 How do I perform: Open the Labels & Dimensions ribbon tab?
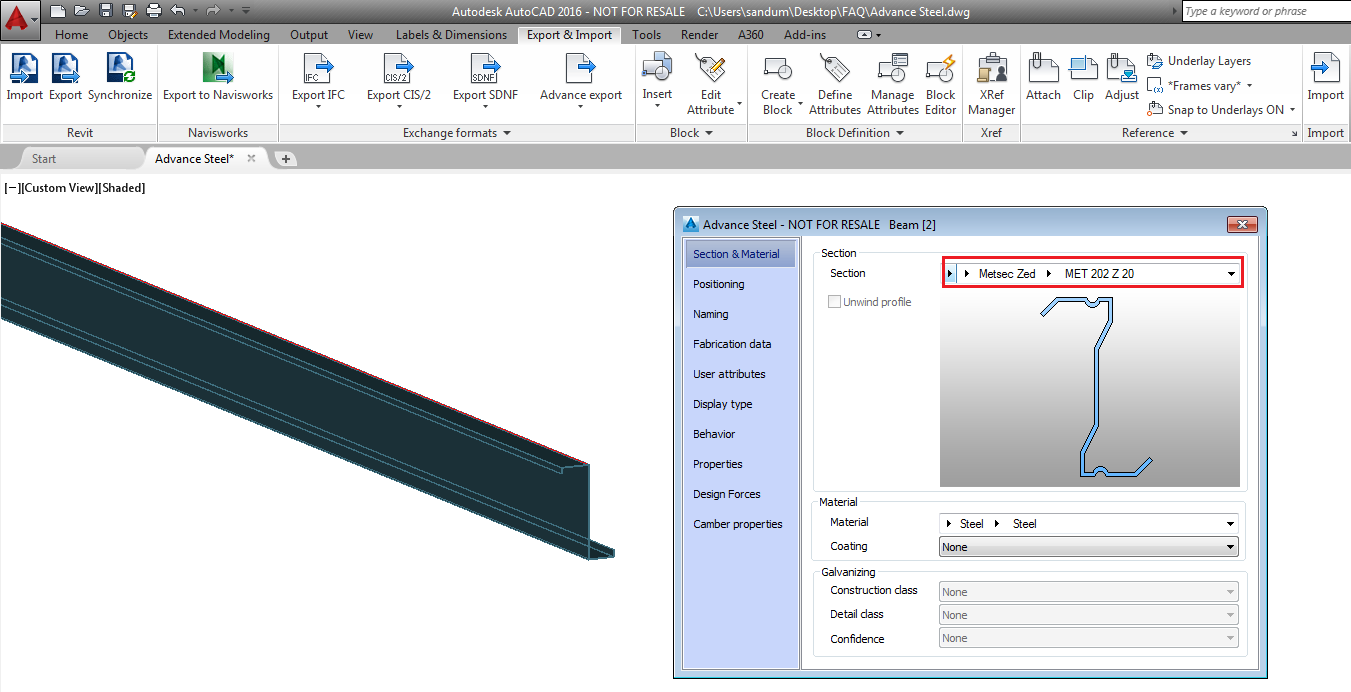coord(450,35)
